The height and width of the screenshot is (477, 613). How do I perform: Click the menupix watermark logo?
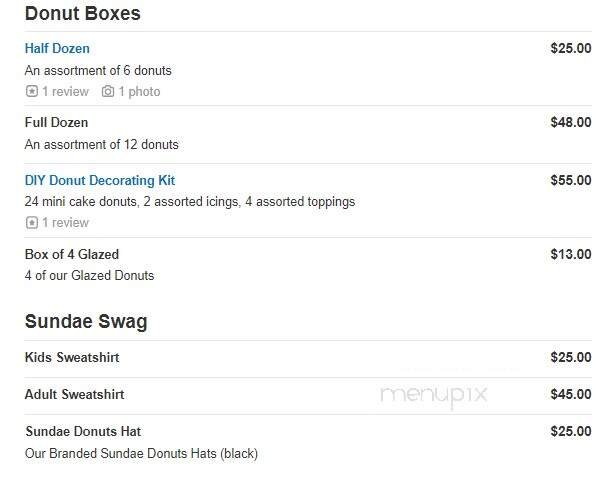tap(434, 395)
